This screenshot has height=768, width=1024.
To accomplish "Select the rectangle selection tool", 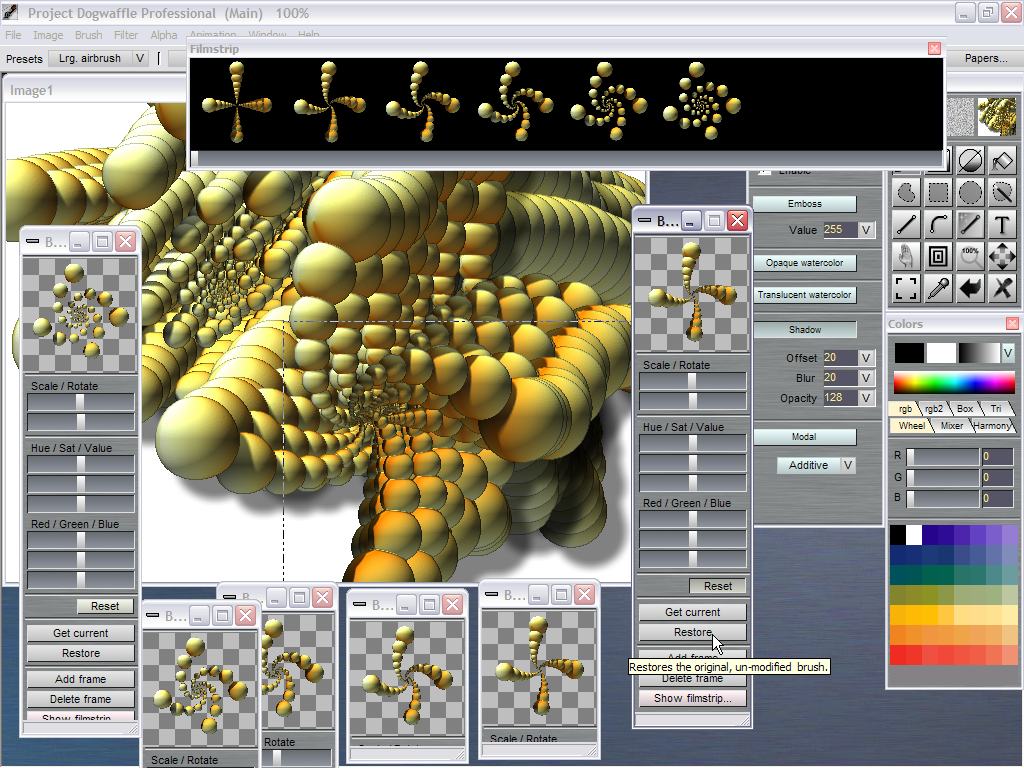I will (x=938, y=192).
